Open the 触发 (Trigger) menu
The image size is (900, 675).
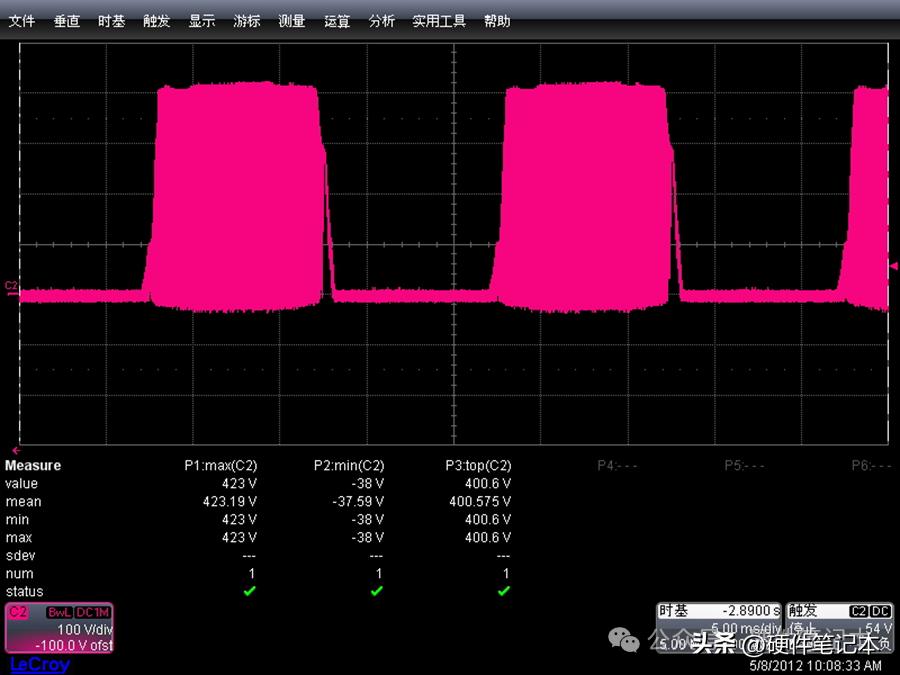tap(156, 21)
